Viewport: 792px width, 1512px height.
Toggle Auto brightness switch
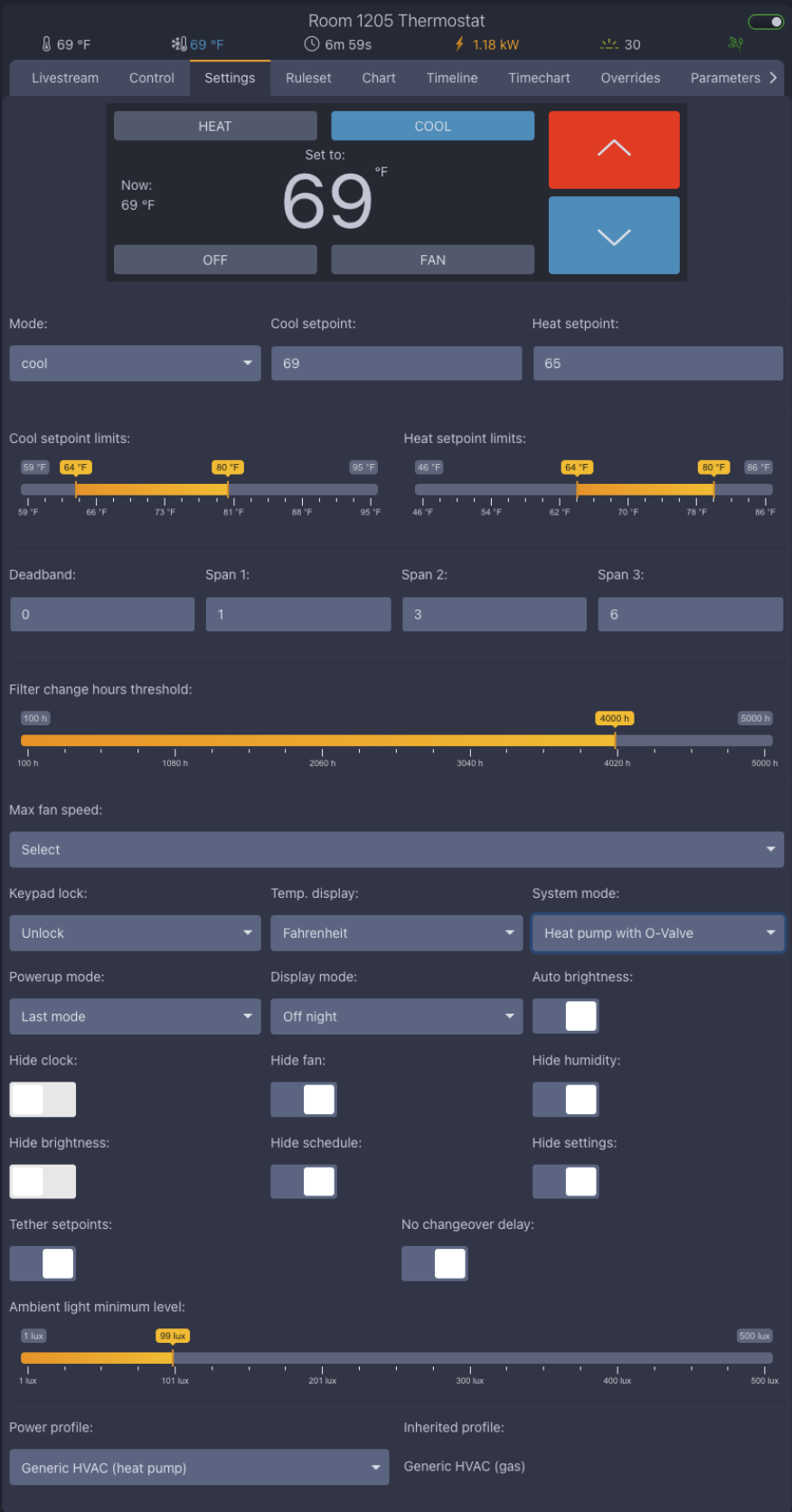(x=565, y=1016)
